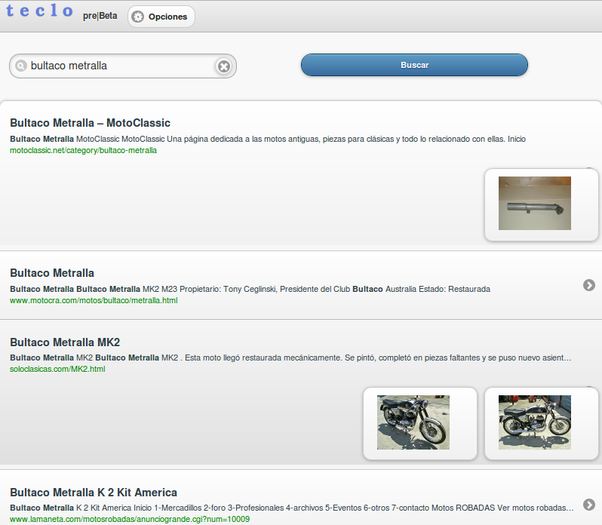Click the www.lamaneta.com motosrobadas URL
Viewport: 602px width, 525px height.
130,519
